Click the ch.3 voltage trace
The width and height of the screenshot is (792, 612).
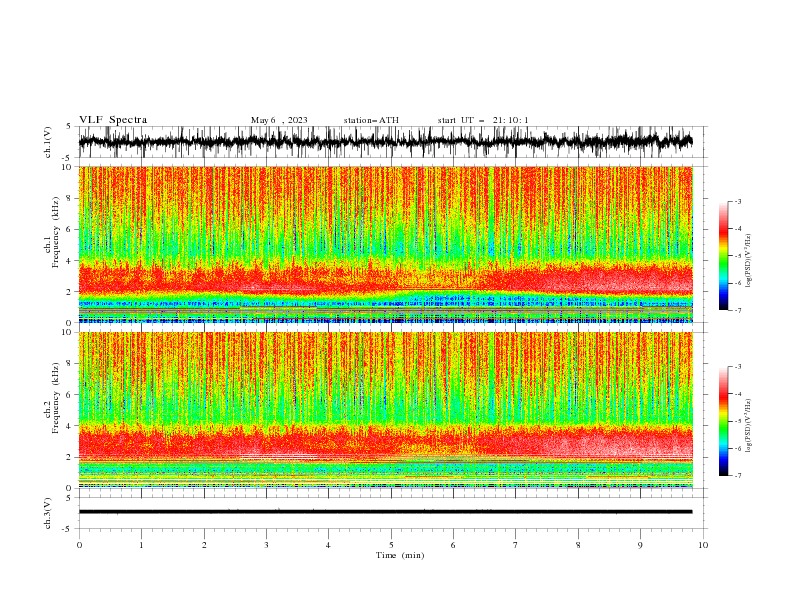(x=385, y=512)
